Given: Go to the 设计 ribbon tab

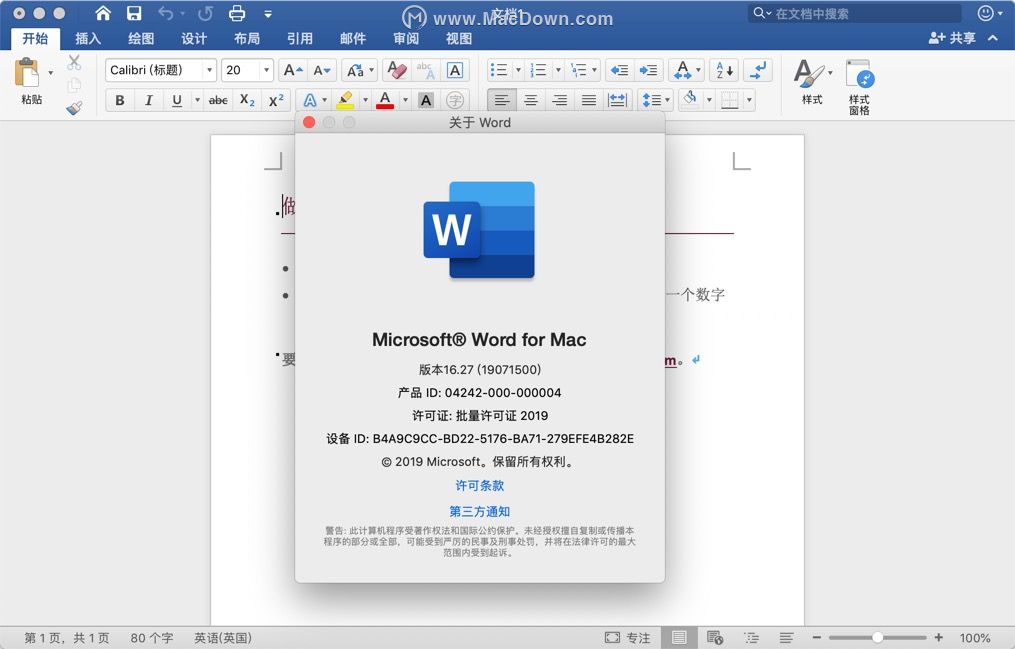Looking at the screenshot, I should pos(194,39).
